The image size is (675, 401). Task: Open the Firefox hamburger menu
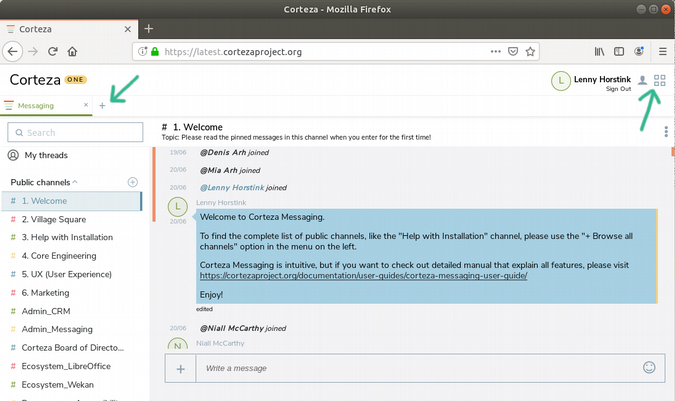(x=662, y=51)
